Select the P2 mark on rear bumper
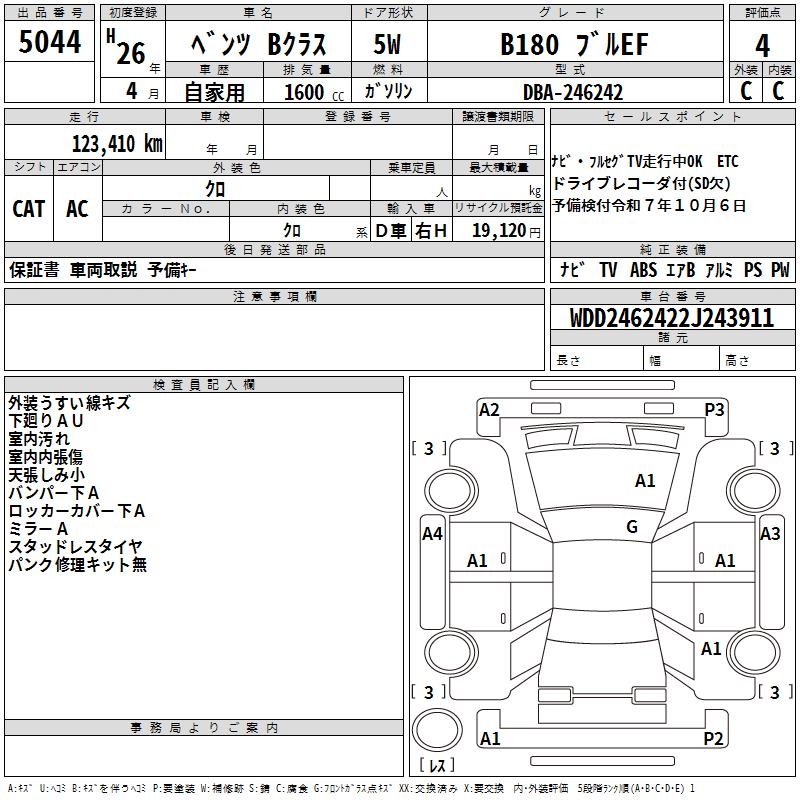Screen dimensions: 800x800 [x=713, y=738]
